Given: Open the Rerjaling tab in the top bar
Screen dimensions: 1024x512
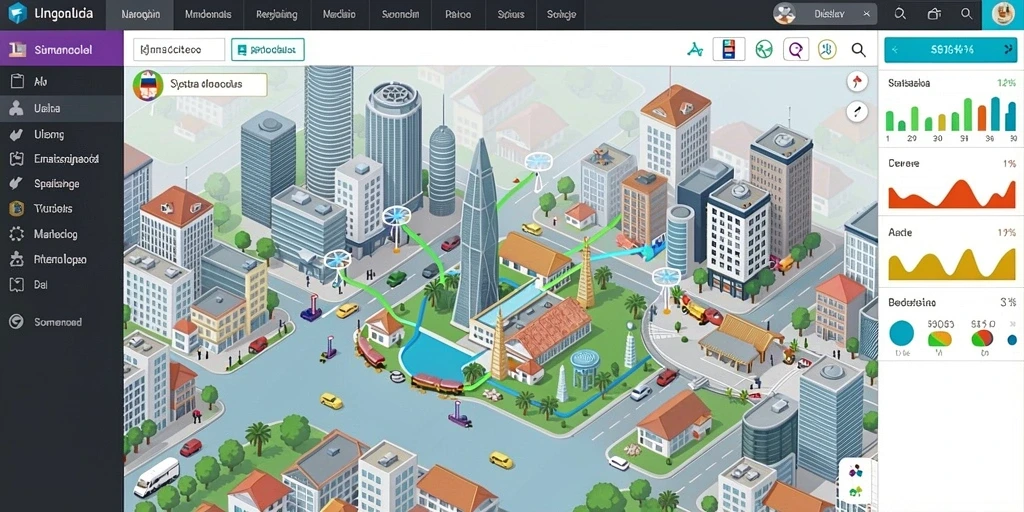Looking at the screenshot, I should coord(277,14).
